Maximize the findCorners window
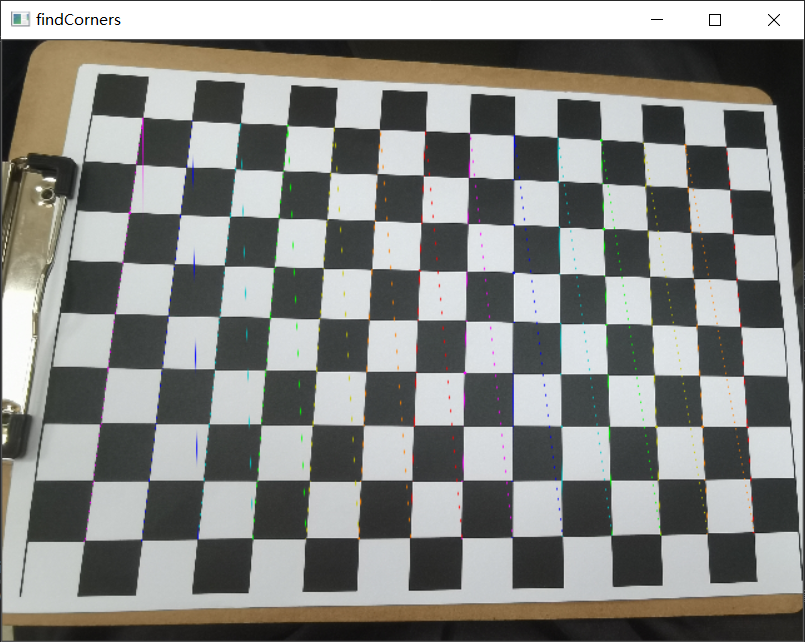805x642 pixels. 715,20
